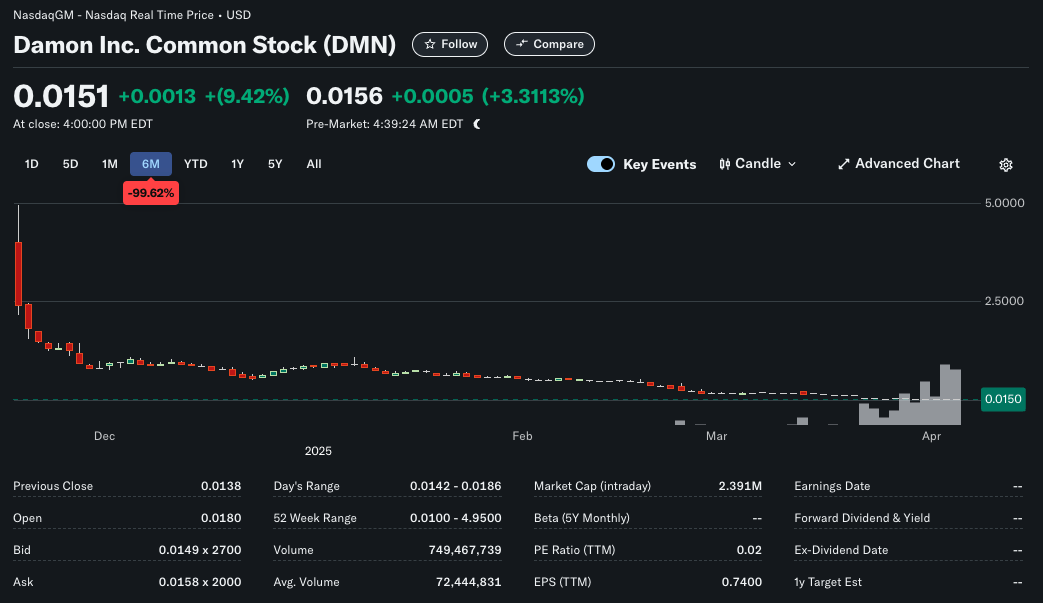The image size is (1043, 603).
Task: Click the Feb date axis label
Action: pos(522,436)
